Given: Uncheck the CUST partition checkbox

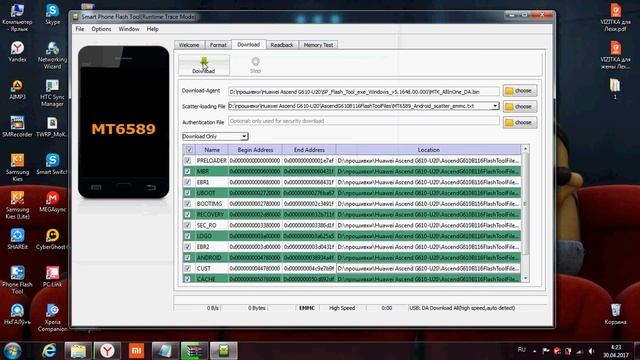Looking at the screenshot, I should (187, 269).
